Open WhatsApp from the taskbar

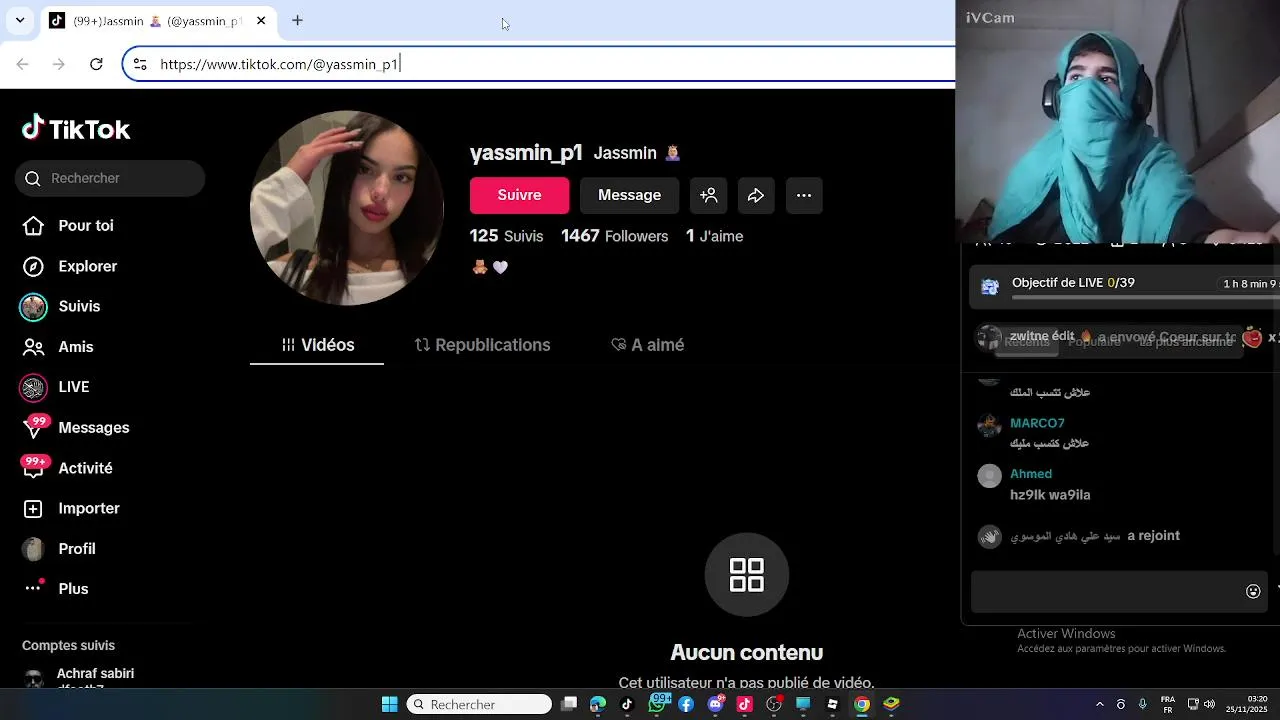click(658, 705)
